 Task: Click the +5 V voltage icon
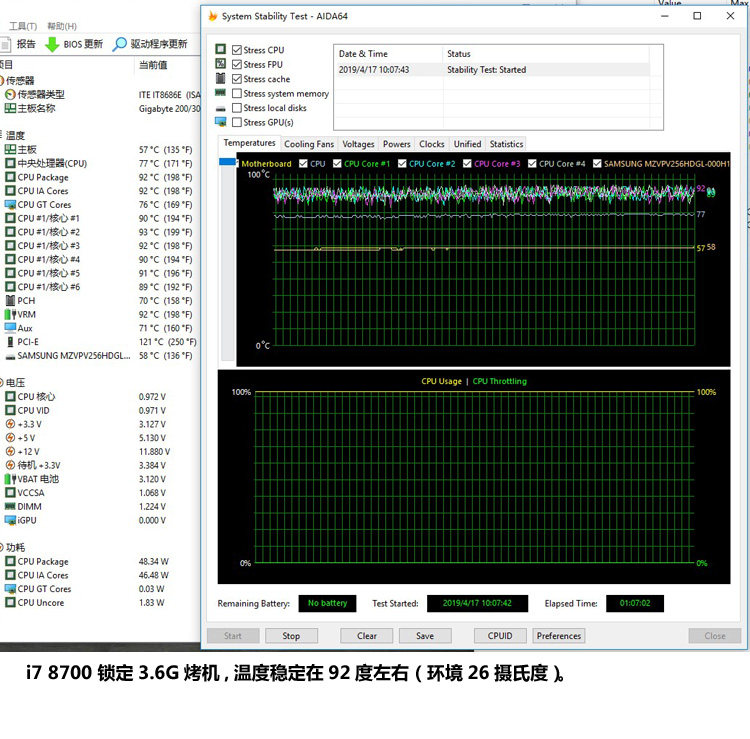click(10, 438)
